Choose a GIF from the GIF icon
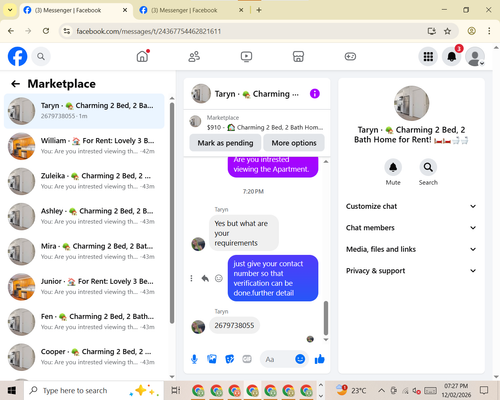Image resolution: width=500 pixels, height=400 pixels. tap(247, 359)
